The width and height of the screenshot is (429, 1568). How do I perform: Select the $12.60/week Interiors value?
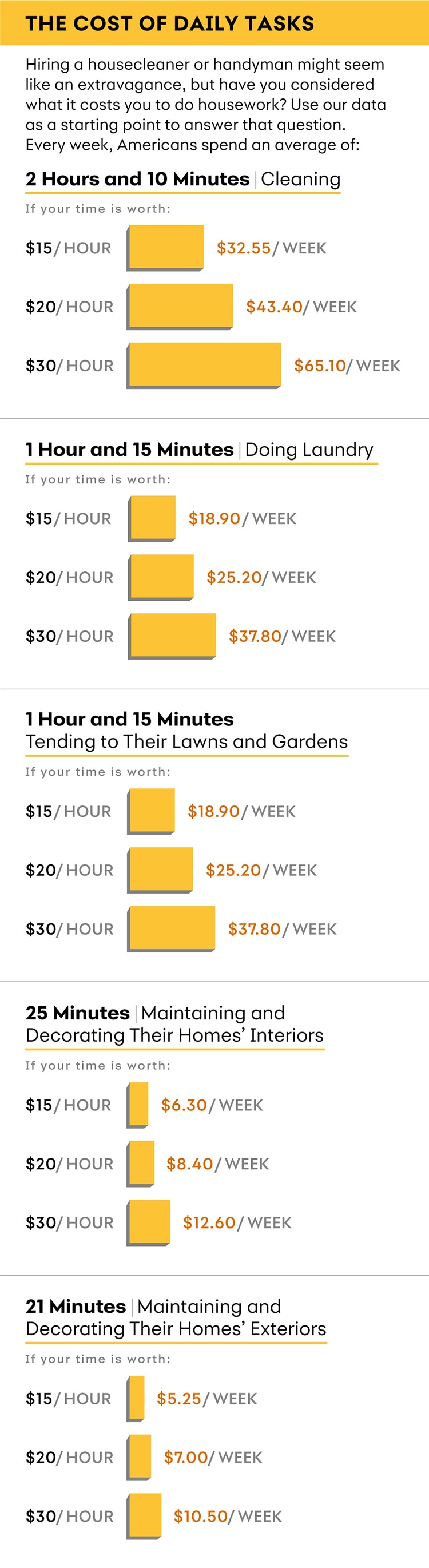pos(237,1222)
